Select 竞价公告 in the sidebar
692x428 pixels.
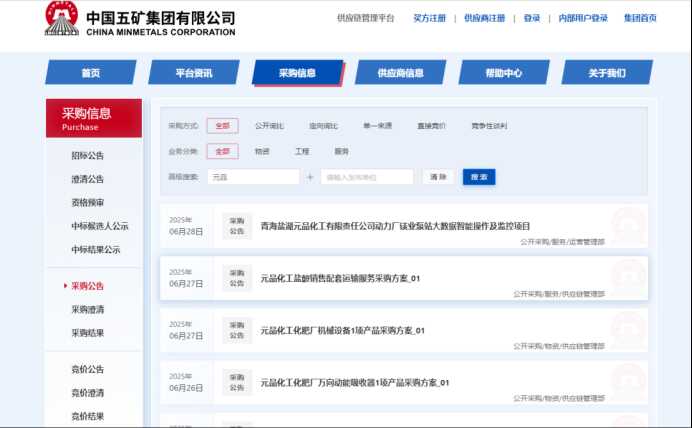(87, 369)
